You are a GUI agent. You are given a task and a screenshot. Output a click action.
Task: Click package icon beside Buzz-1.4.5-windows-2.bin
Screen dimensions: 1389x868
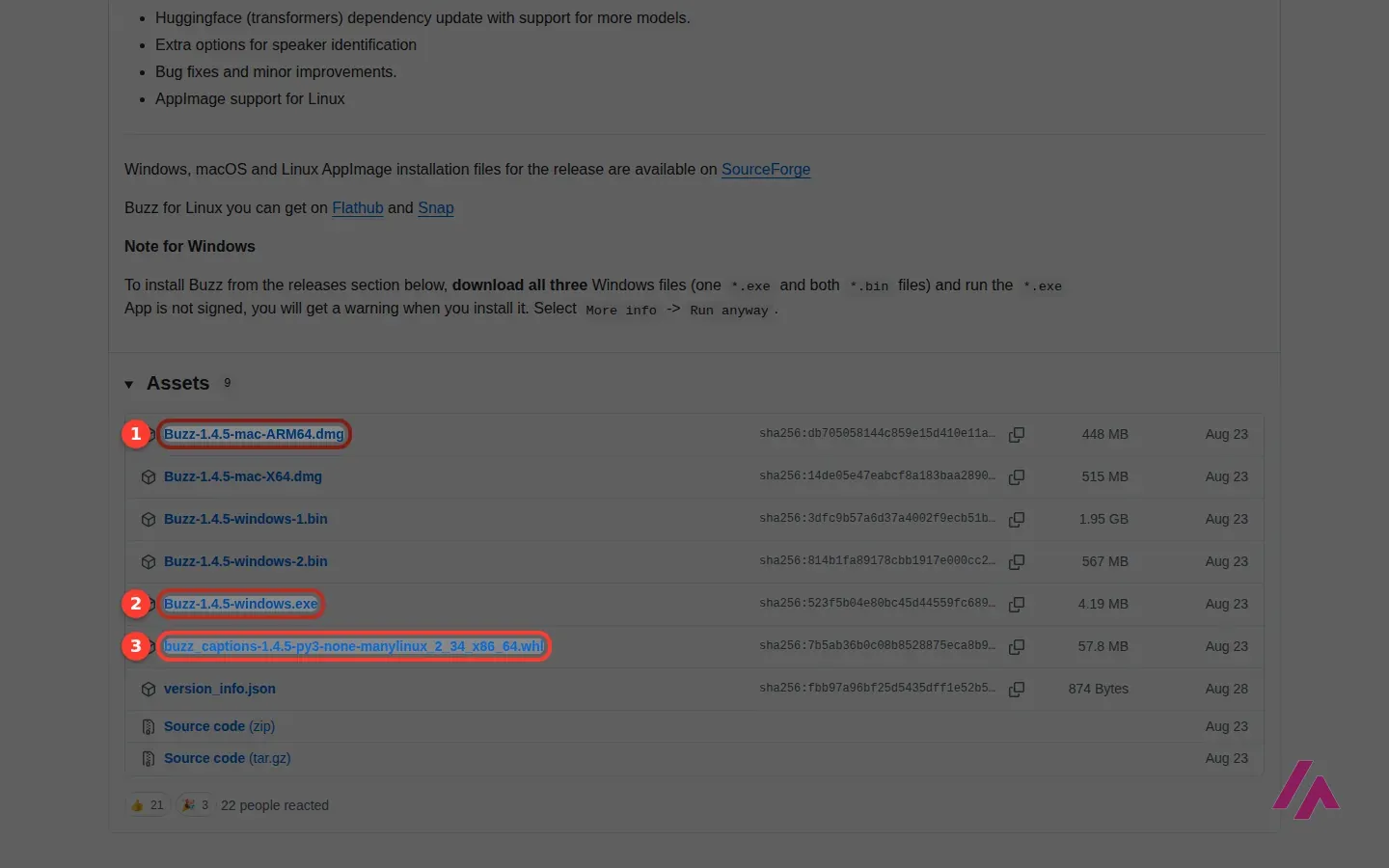(149, 561)
